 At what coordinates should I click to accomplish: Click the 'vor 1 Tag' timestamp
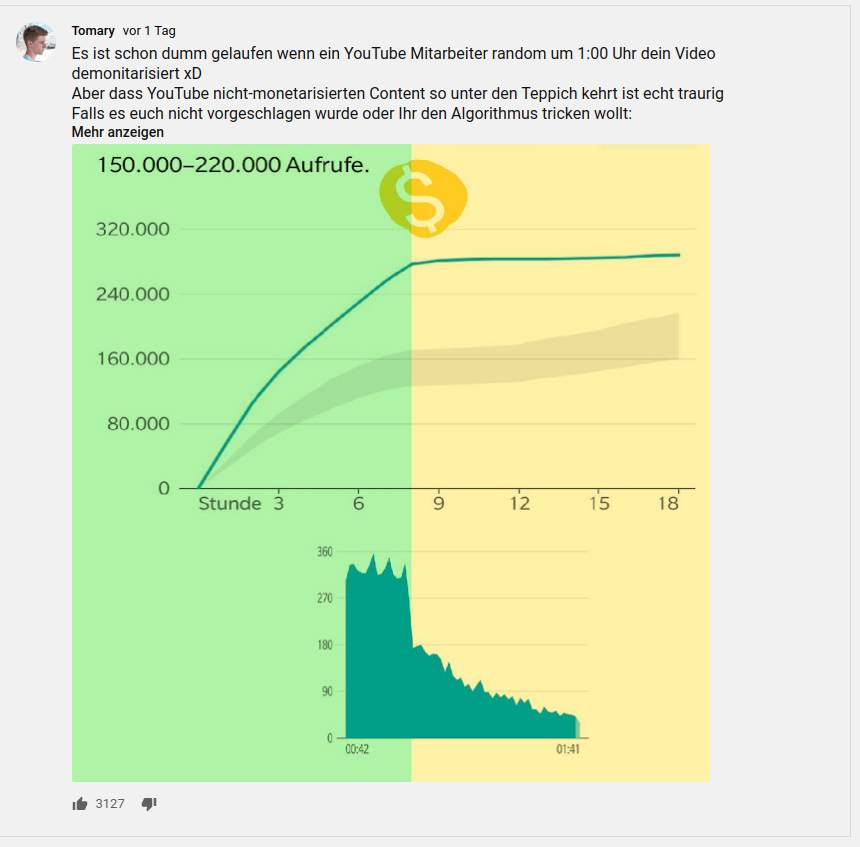[x=149, y=31]
